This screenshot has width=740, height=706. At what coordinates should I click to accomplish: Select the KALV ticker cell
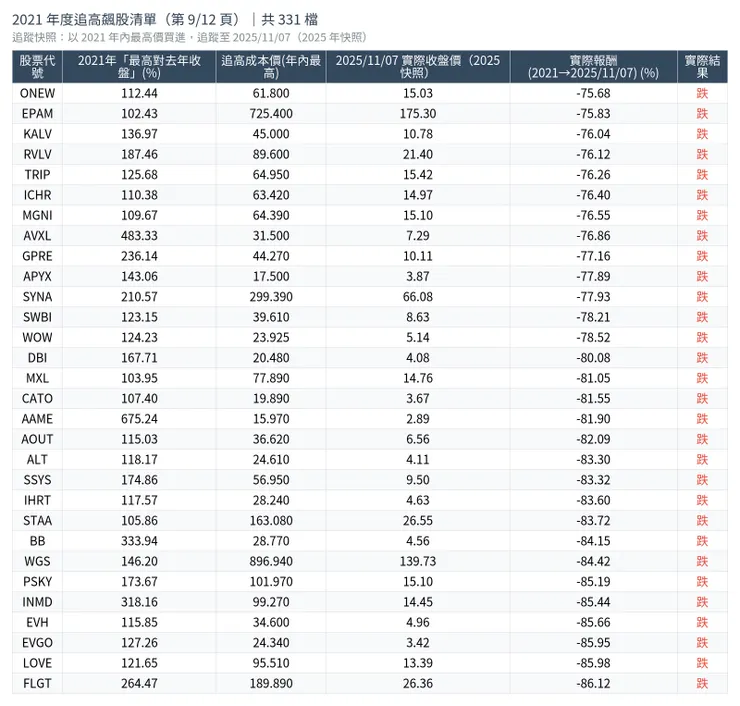click(x=37, y=134)
